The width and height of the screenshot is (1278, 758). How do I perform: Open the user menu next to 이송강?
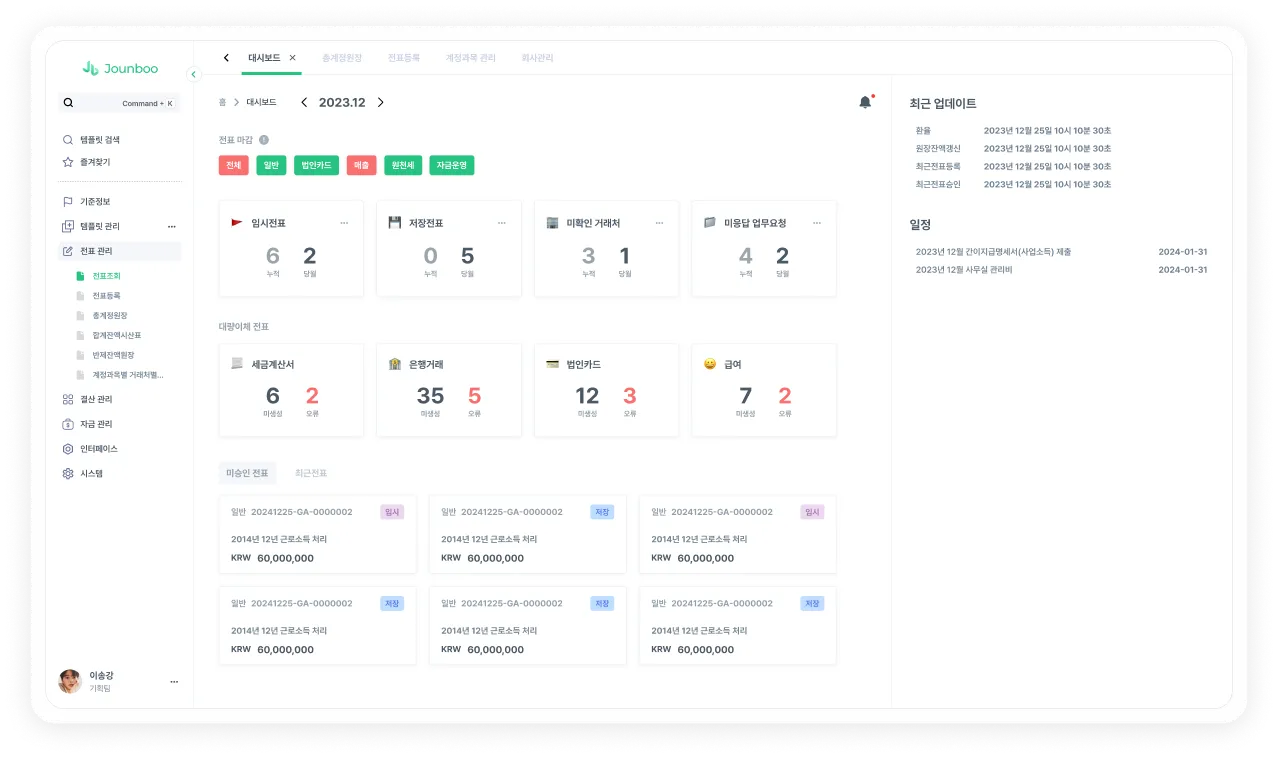click(x=174, y=682)
